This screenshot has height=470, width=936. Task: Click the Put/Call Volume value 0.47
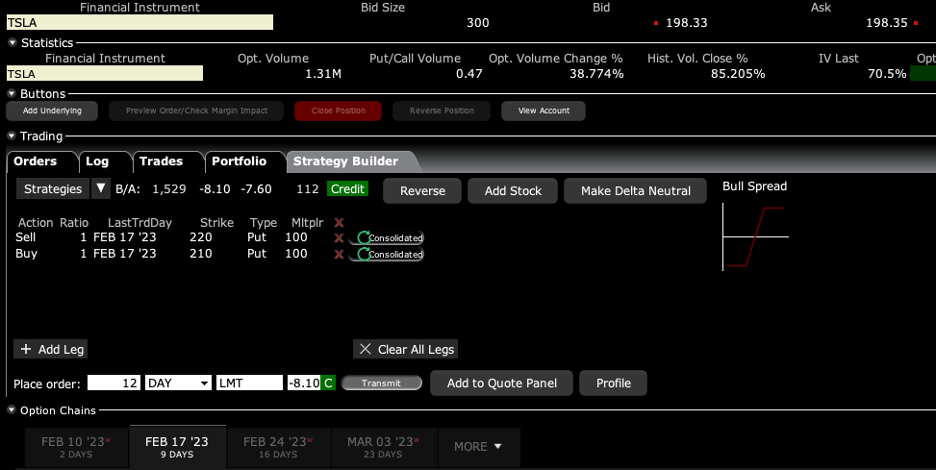[469, 74]
